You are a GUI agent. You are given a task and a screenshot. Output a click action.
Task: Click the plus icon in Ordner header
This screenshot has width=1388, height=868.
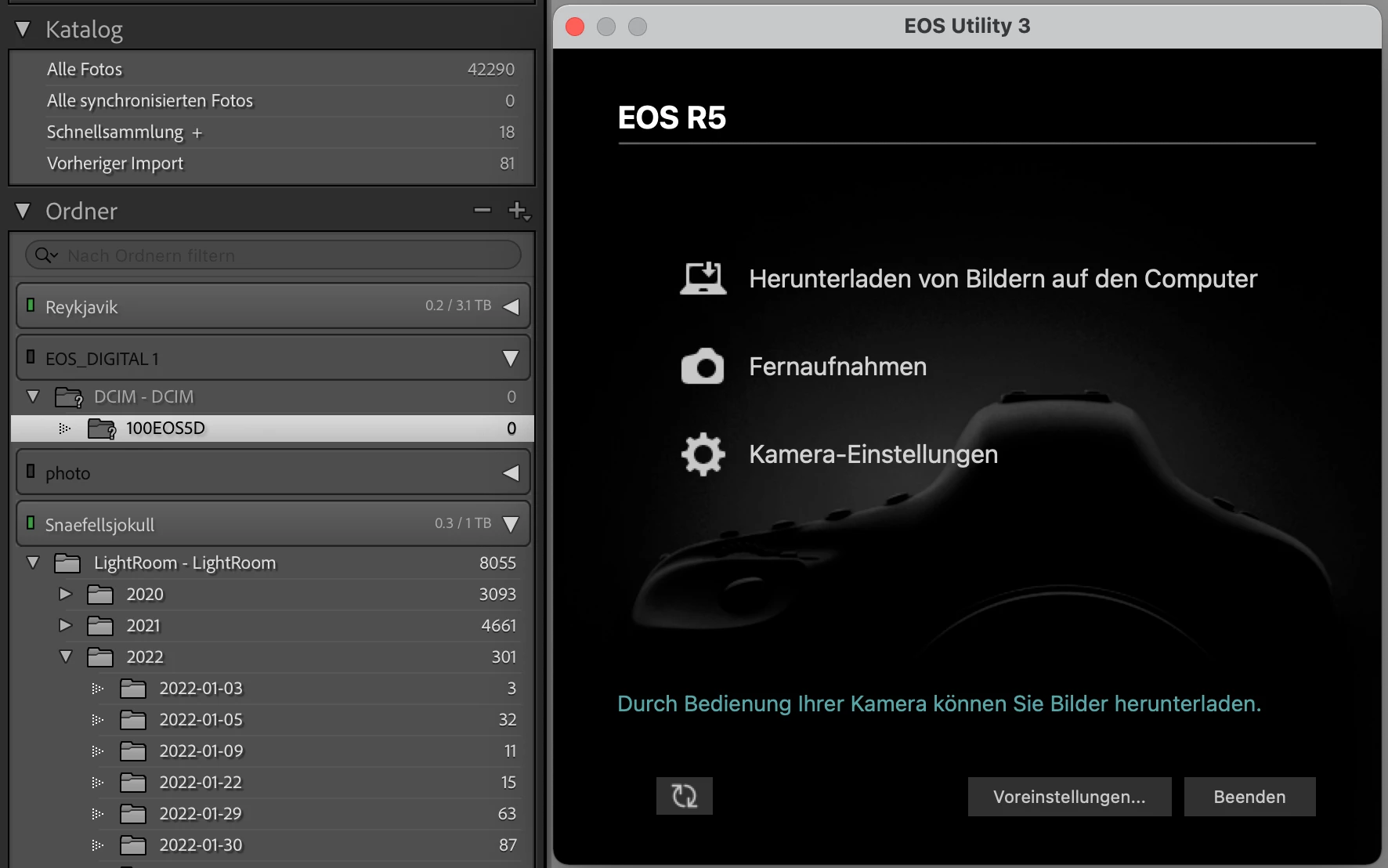(519, 211)
